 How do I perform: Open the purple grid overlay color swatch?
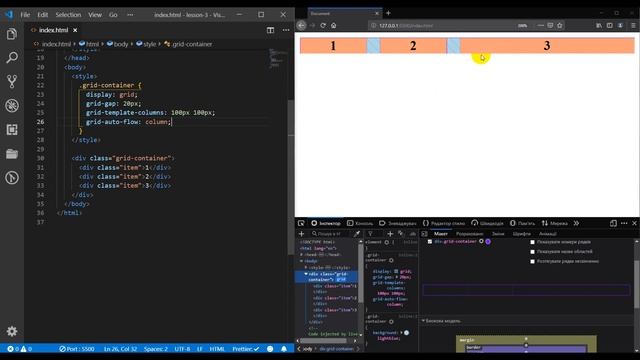[x=488, y=242]
